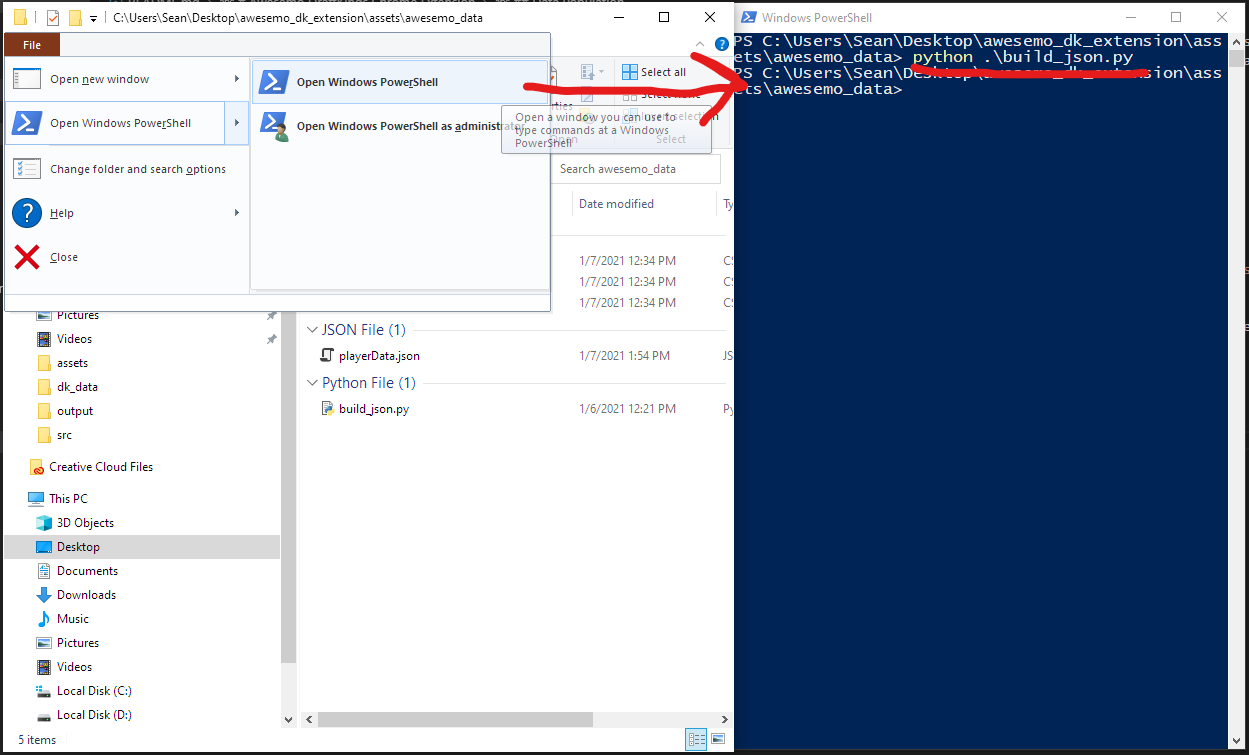Click the administrator PowerShell icon in the submenu

tap(273, 126)
